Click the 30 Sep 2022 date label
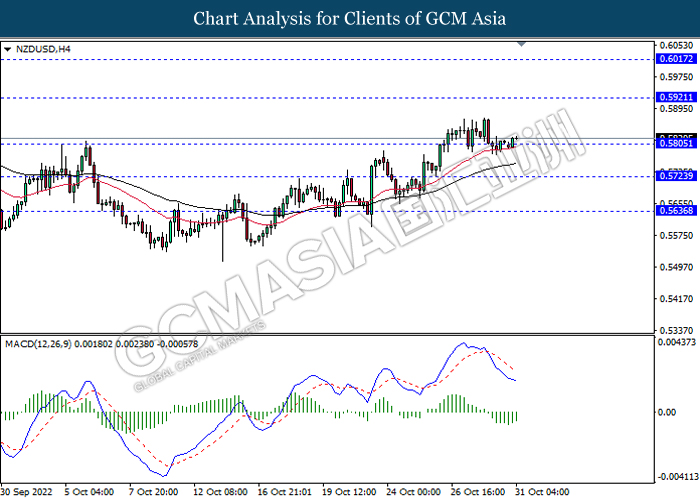 [27, 492]
